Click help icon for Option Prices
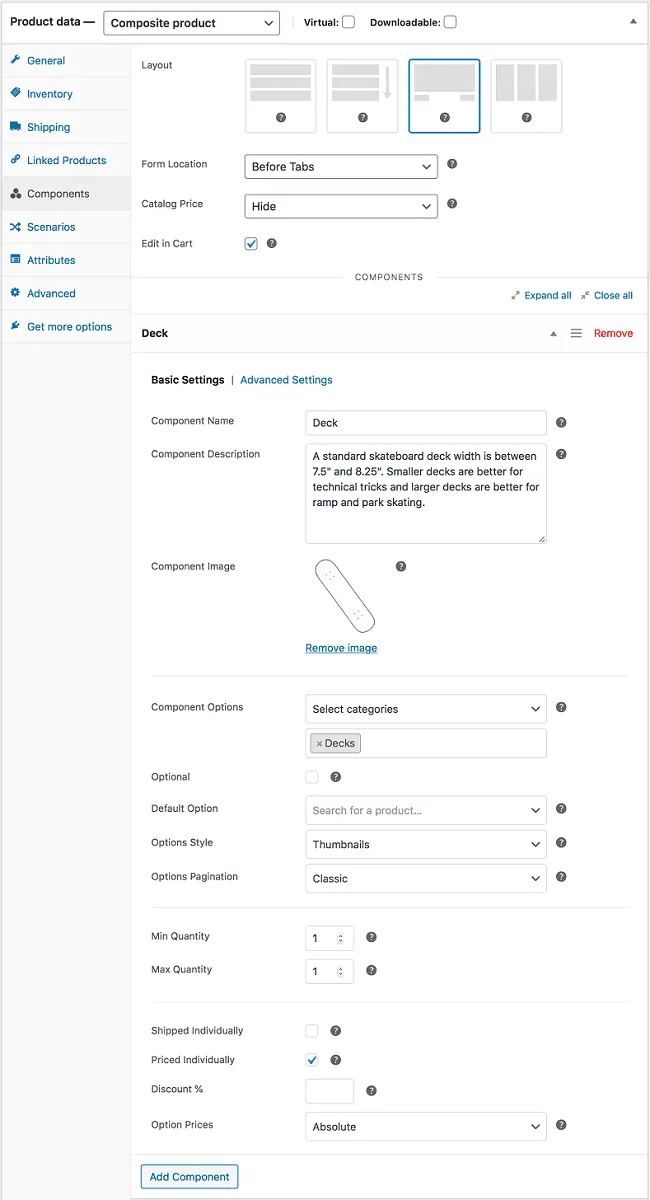Screen dimensions: 650x1200 (x=561, y=1125)
